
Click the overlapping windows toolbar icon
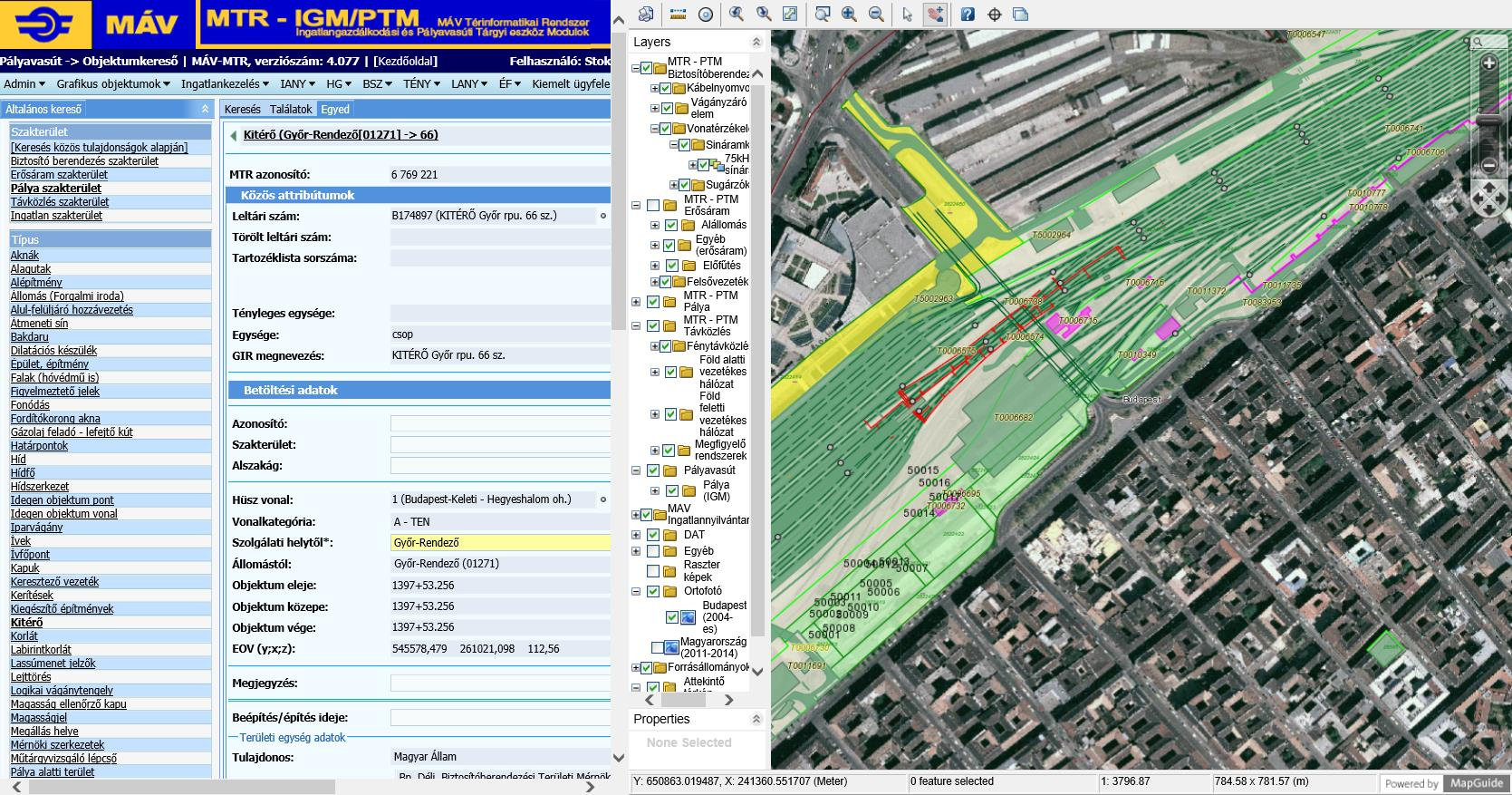1021,14
